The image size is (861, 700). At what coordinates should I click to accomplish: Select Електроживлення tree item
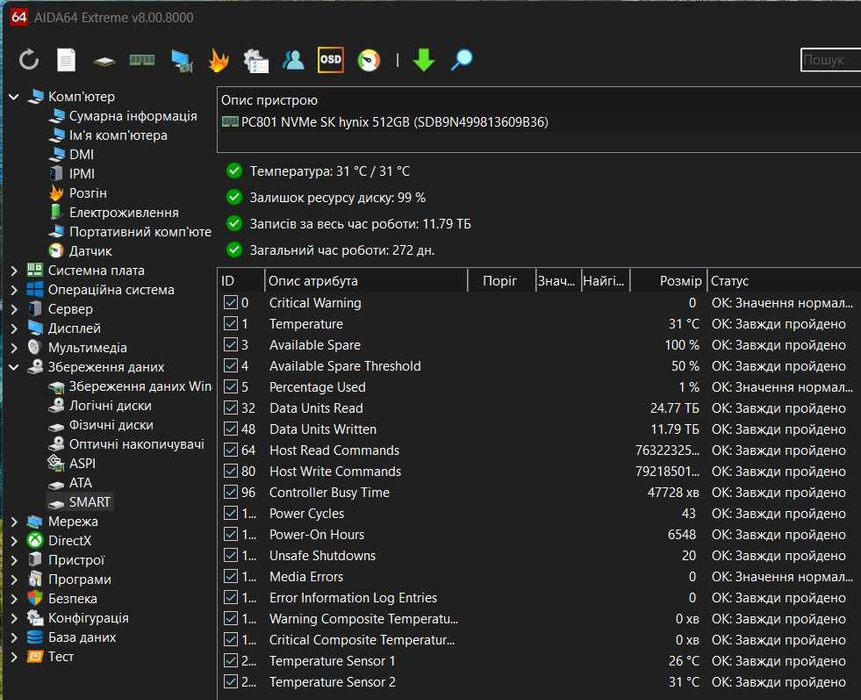124,212
